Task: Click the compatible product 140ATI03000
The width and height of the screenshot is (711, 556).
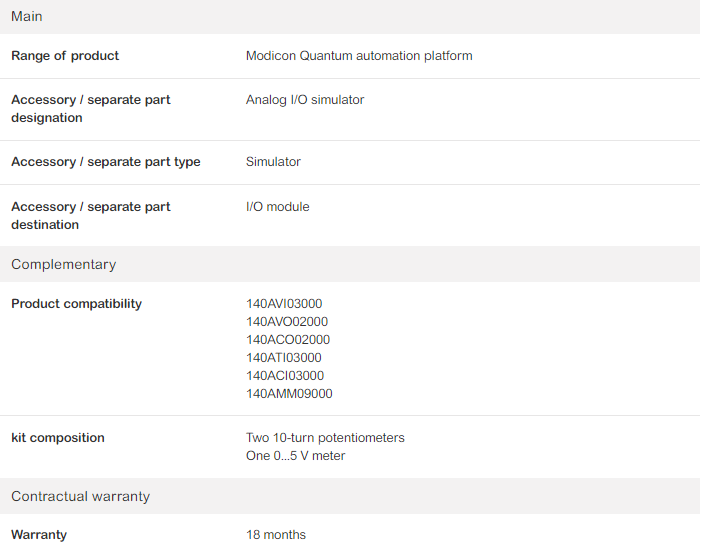Action: (283, 358)
